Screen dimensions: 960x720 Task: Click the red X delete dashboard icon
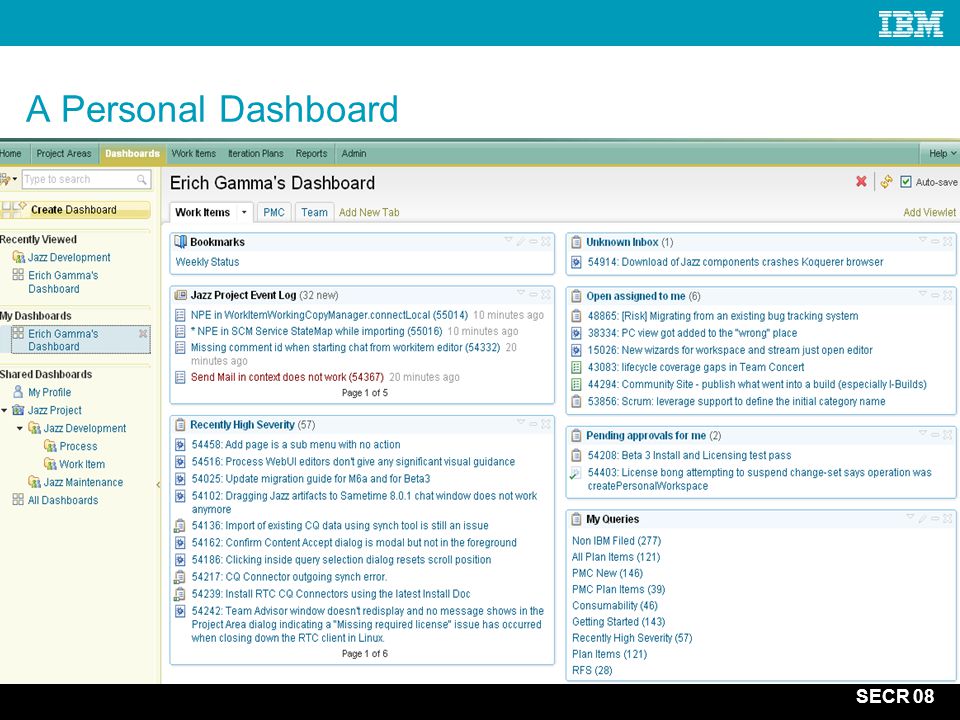click(x=861, y=181)
